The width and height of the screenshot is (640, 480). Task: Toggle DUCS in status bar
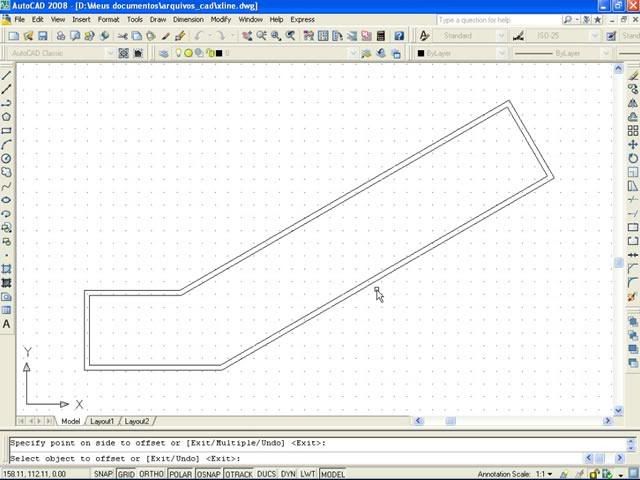click(267, 474)
